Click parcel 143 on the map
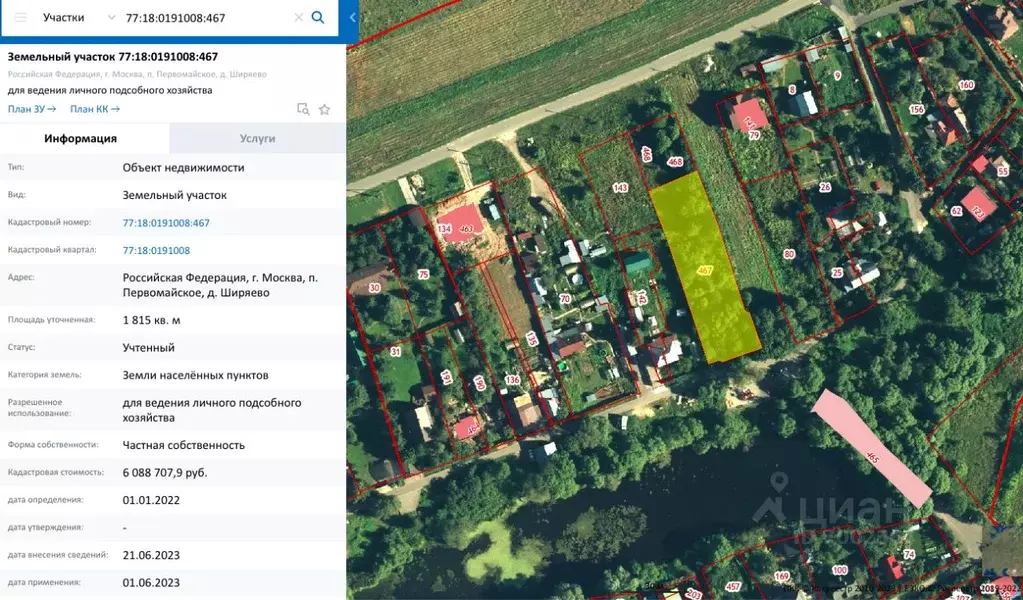This screenshot has height=600, width=1023. (x=620, y=192)
